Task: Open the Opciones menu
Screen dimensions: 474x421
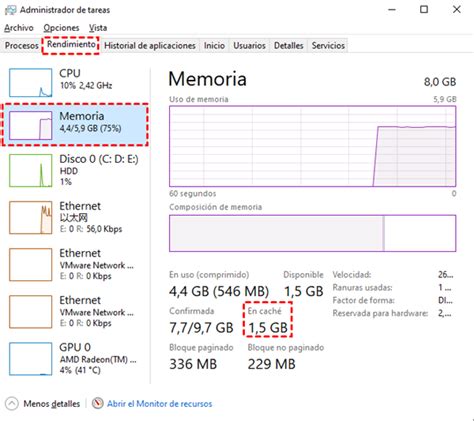Action: [61, 28]
